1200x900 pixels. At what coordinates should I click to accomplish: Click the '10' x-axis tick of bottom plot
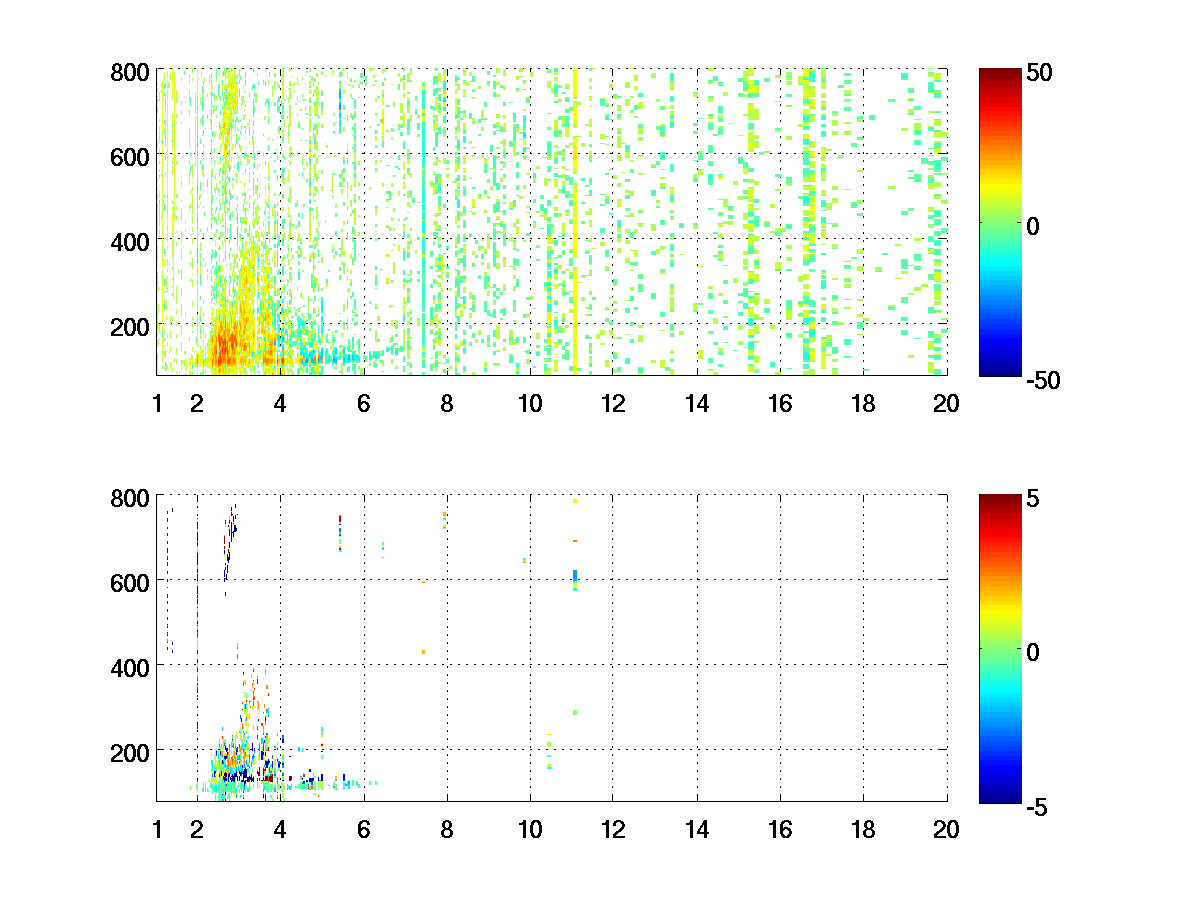[x=530, y=829]
